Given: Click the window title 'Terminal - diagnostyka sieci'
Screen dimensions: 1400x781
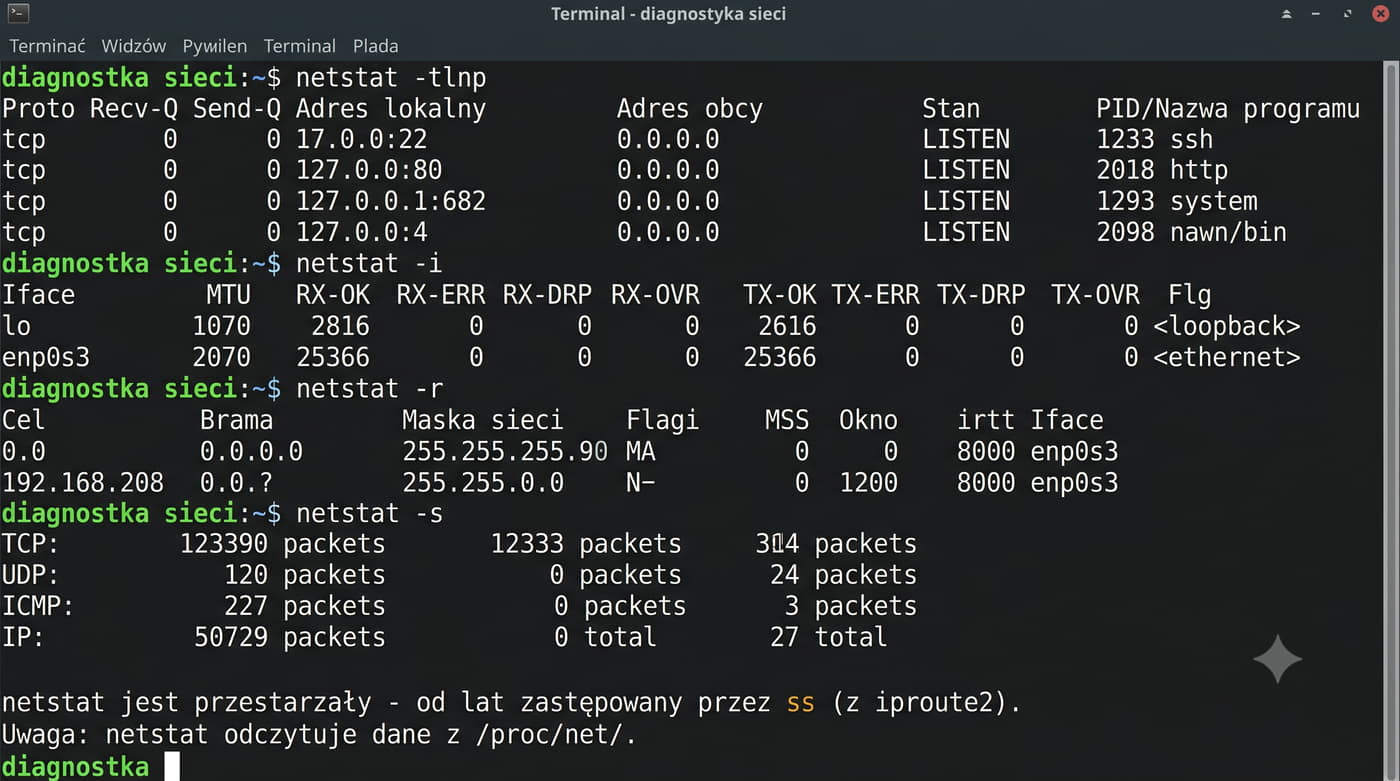Looking at the screenshot, I should [x=668, y=14].
